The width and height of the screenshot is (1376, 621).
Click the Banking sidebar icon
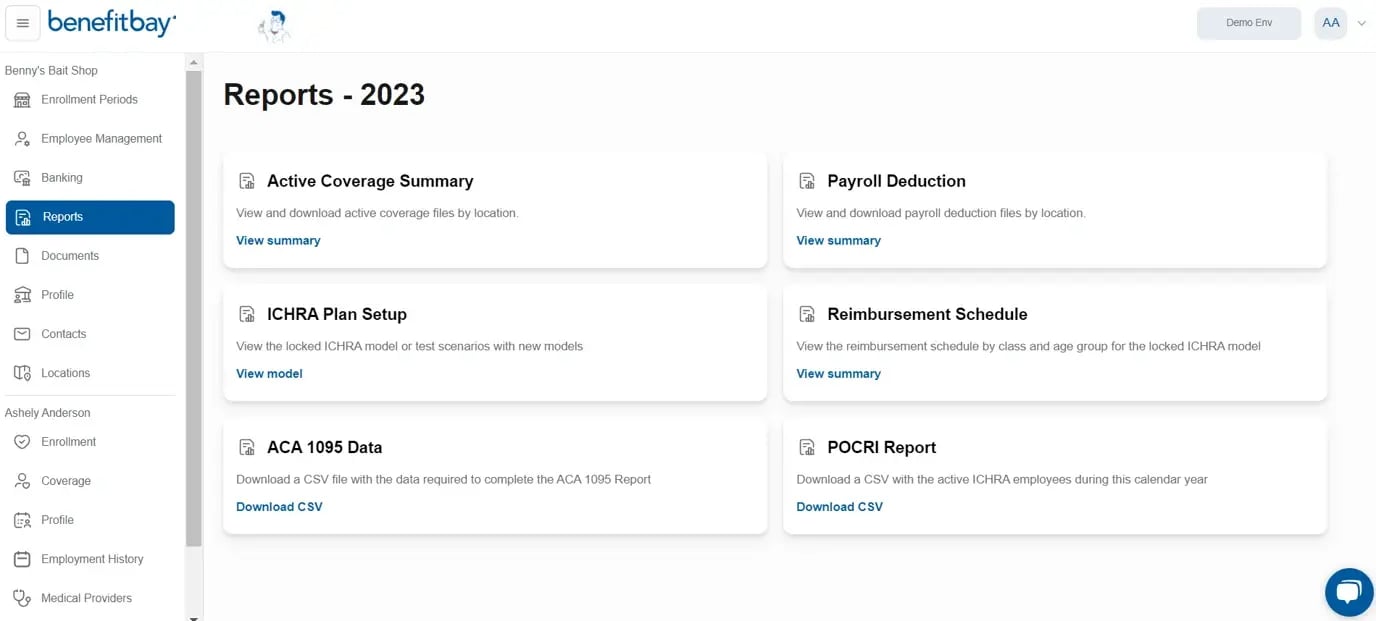point(22,178)
